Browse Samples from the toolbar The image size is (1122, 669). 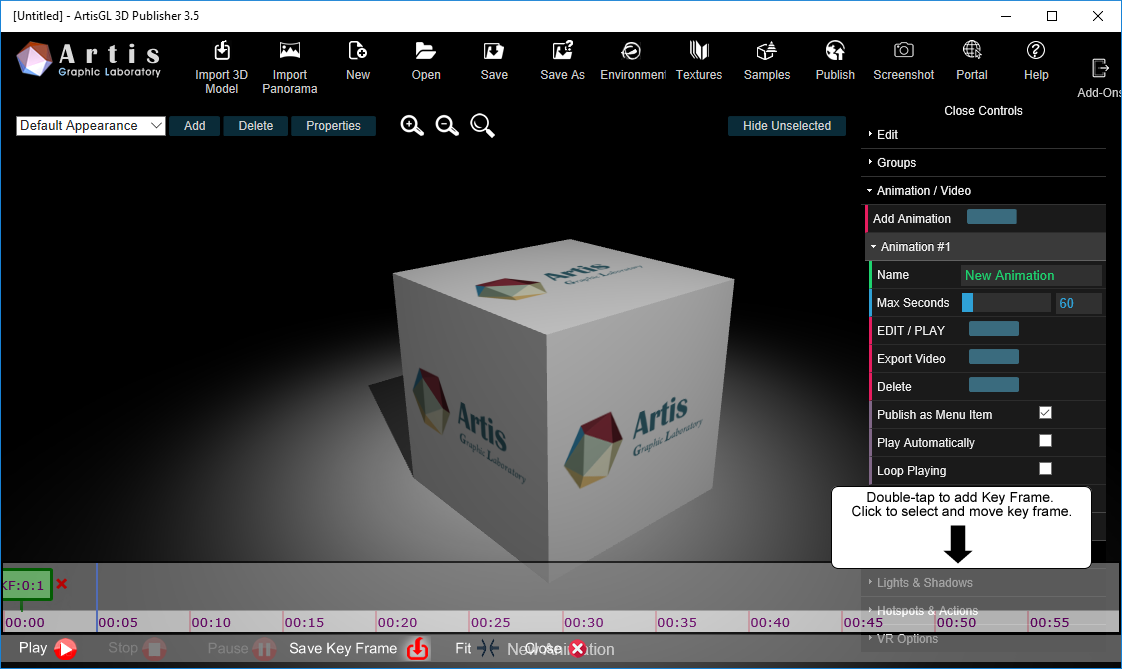(x=766, y=51)
